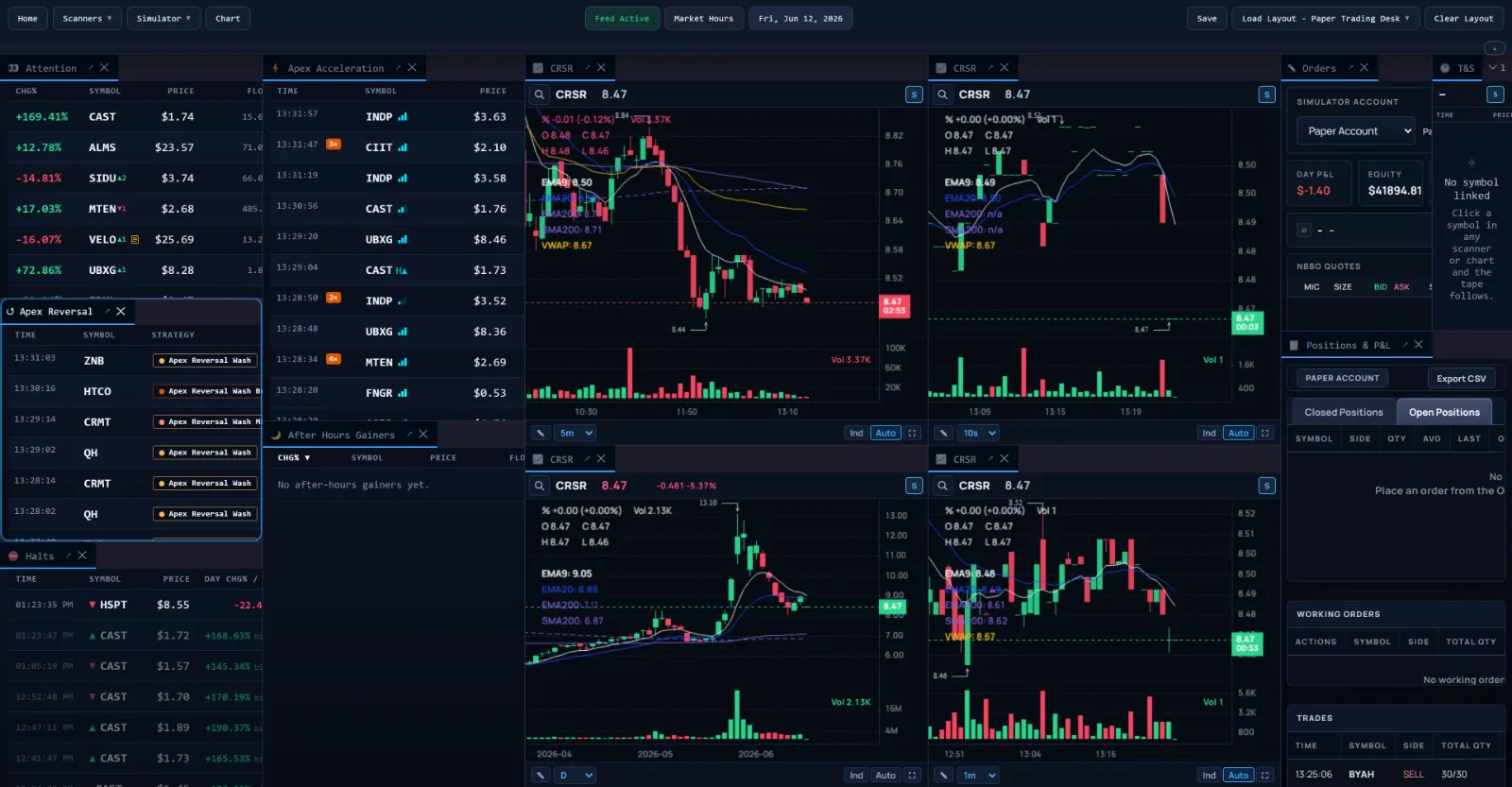The image size is (1512, 787).
Task: Pop out the Orders panel
Action: pyautogui.click(x=1350, y=68)
